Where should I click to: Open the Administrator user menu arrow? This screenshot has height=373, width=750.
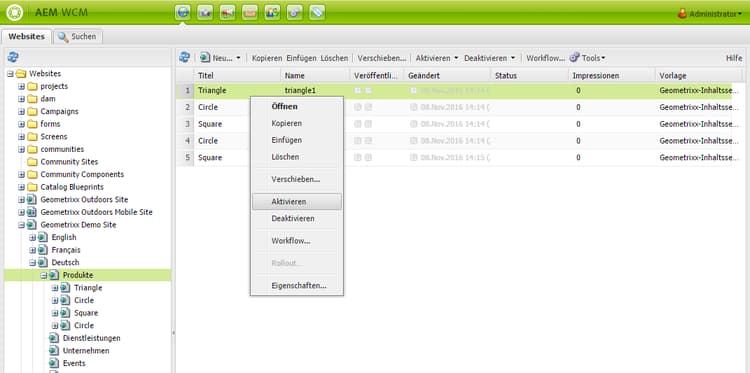739,14
